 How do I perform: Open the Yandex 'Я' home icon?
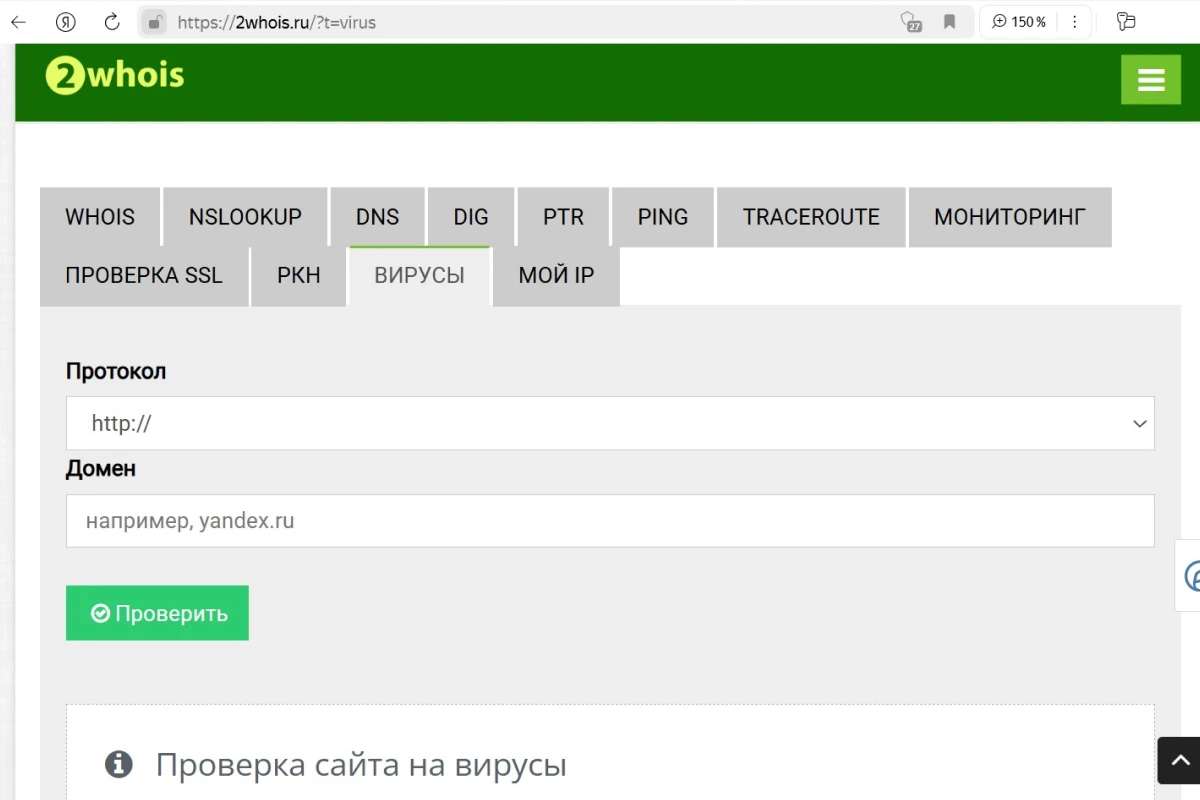coord(66,22)
